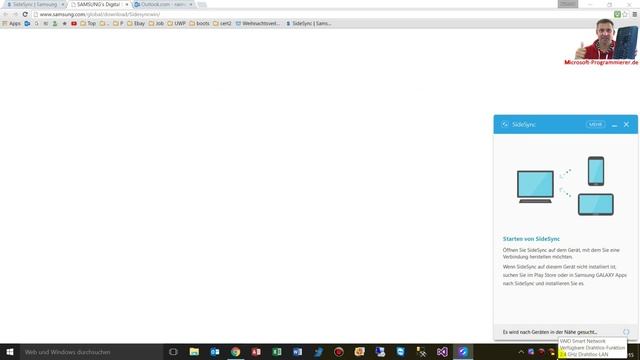Open the Job bookmark folder

pyautogui.click(x=156, y=24)
